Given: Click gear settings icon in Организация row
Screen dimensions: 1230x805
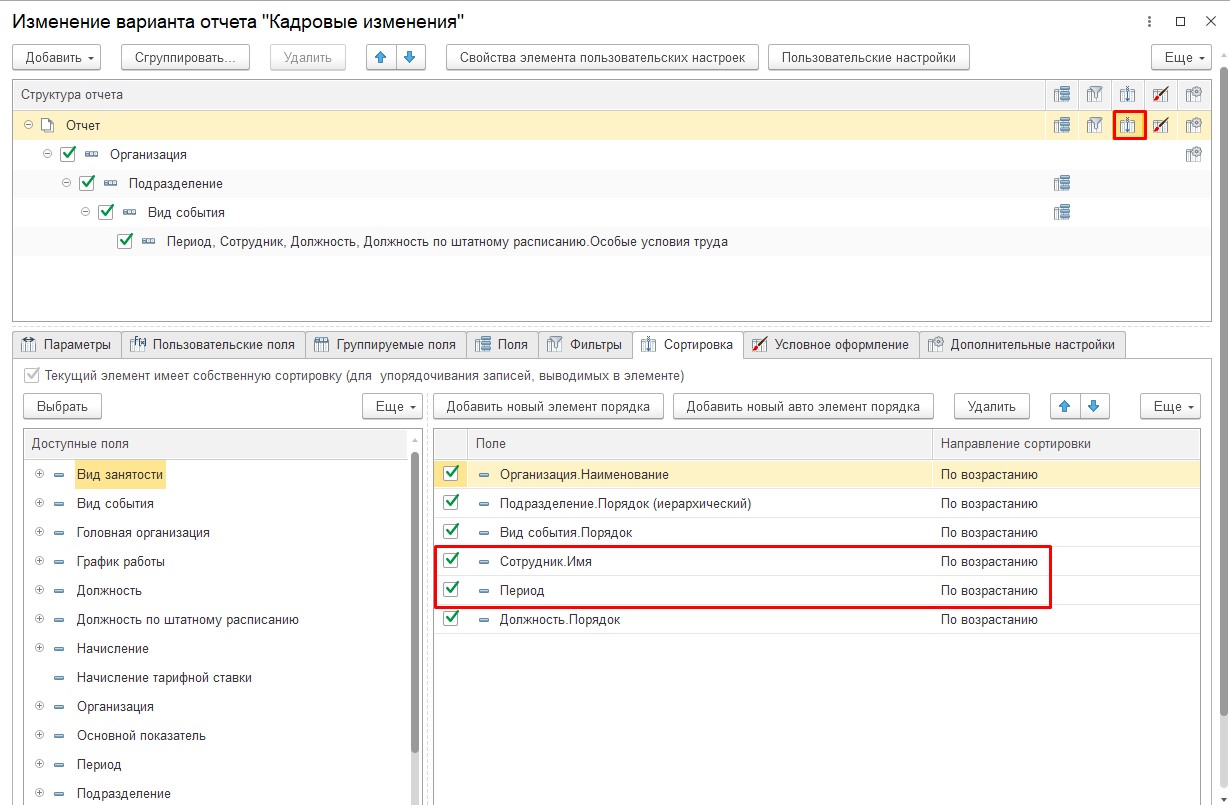Looking at the screenshot, I should click(x=1193, y=154).
